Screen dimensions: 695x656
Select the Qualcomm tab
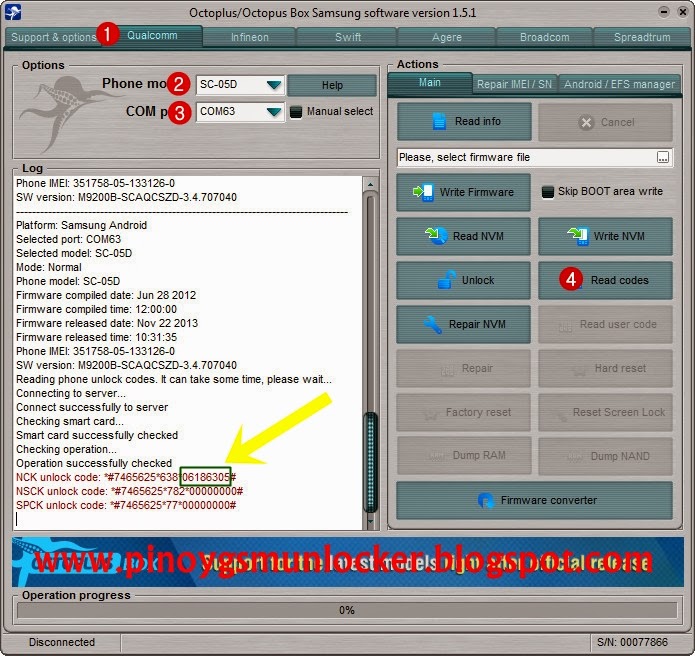point(152,35)
